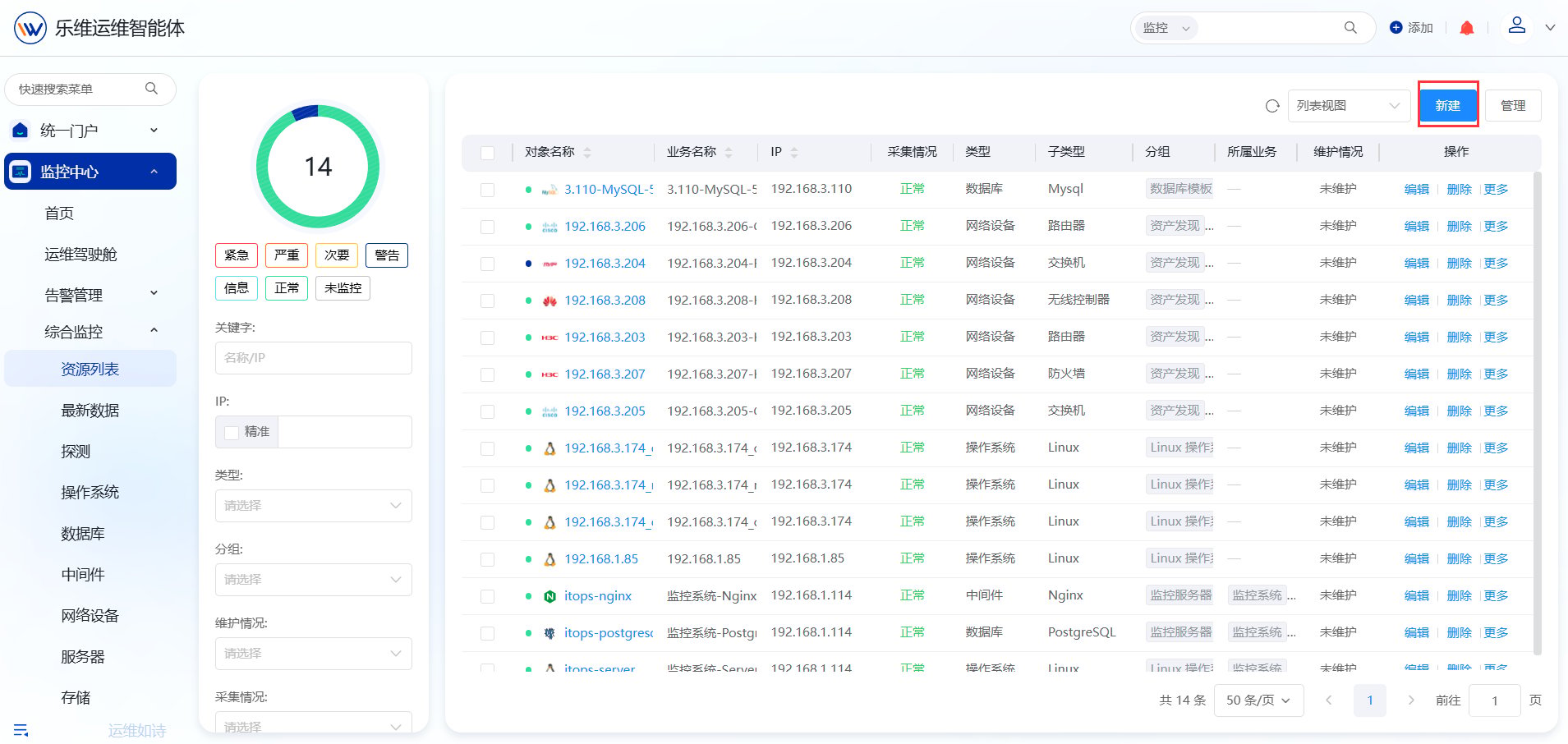Viewport: 1568px width, 744px height.
Task: Click the quick menu search magnifier
Action: (x=151, y=89)
